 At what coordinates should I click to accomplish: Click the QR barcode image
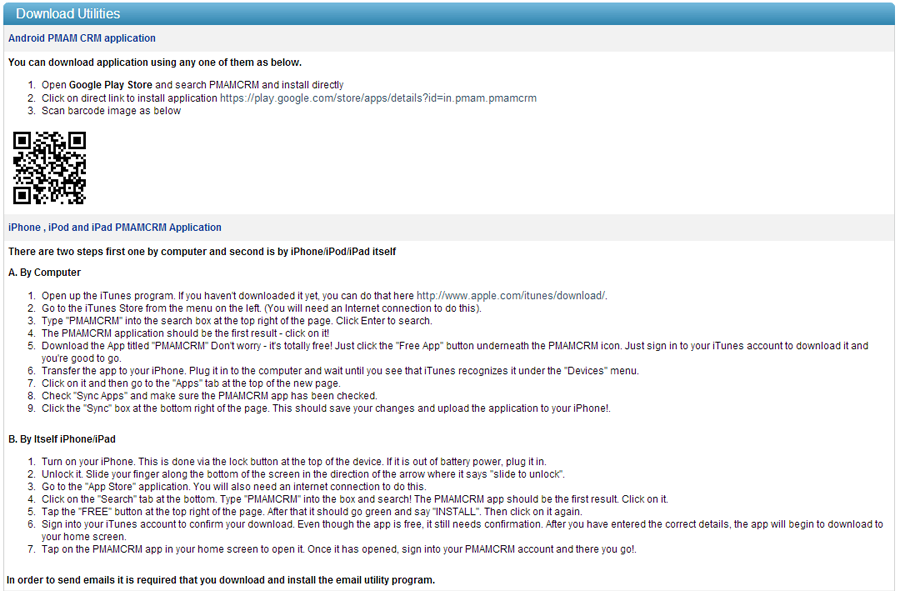click(49, 168)
